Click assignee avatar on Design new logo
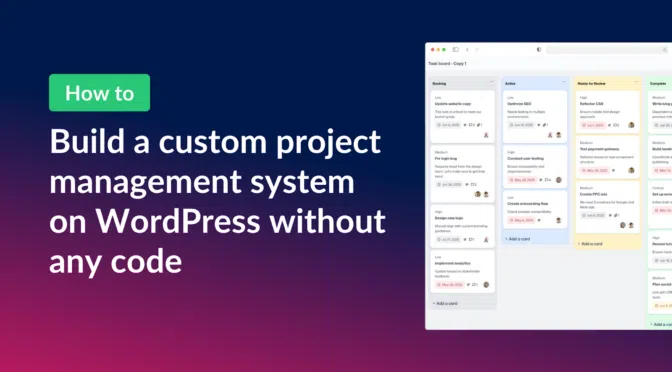The image size is (672, 372). pyautogui.click(x=486, y=240)
